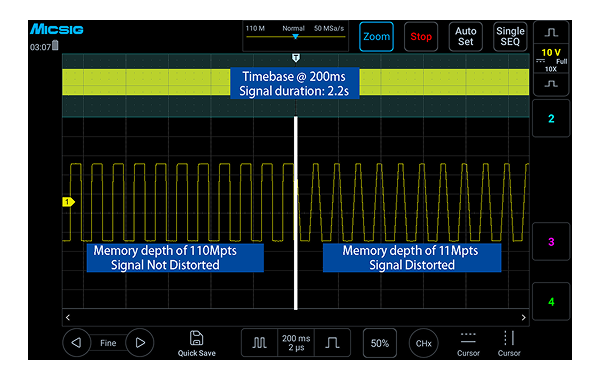This screenshot has height=380, width=600.
Task: Tap the 10X probe attenuation label
Action: [x=551, y=69]
